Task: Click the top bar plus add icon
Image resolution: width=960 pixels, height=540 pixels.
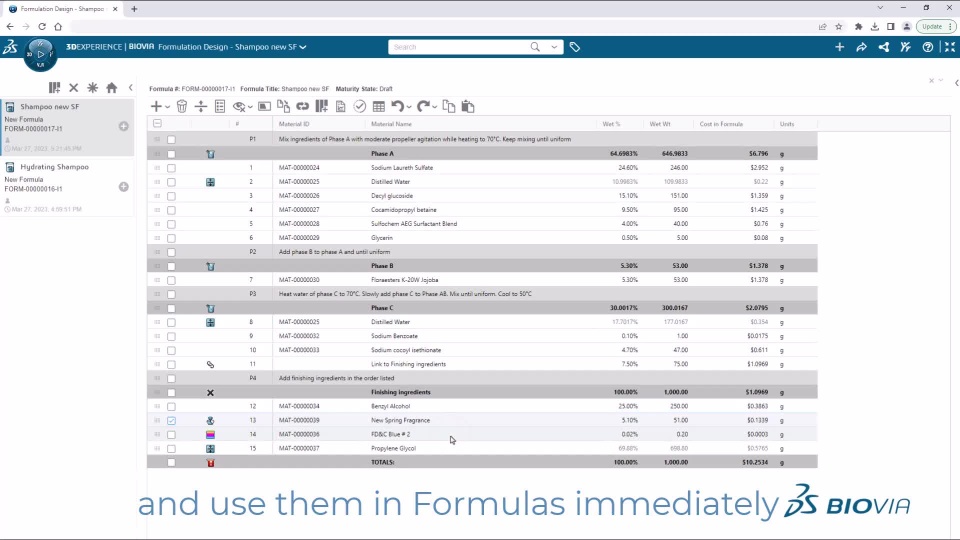Action: 839,47
